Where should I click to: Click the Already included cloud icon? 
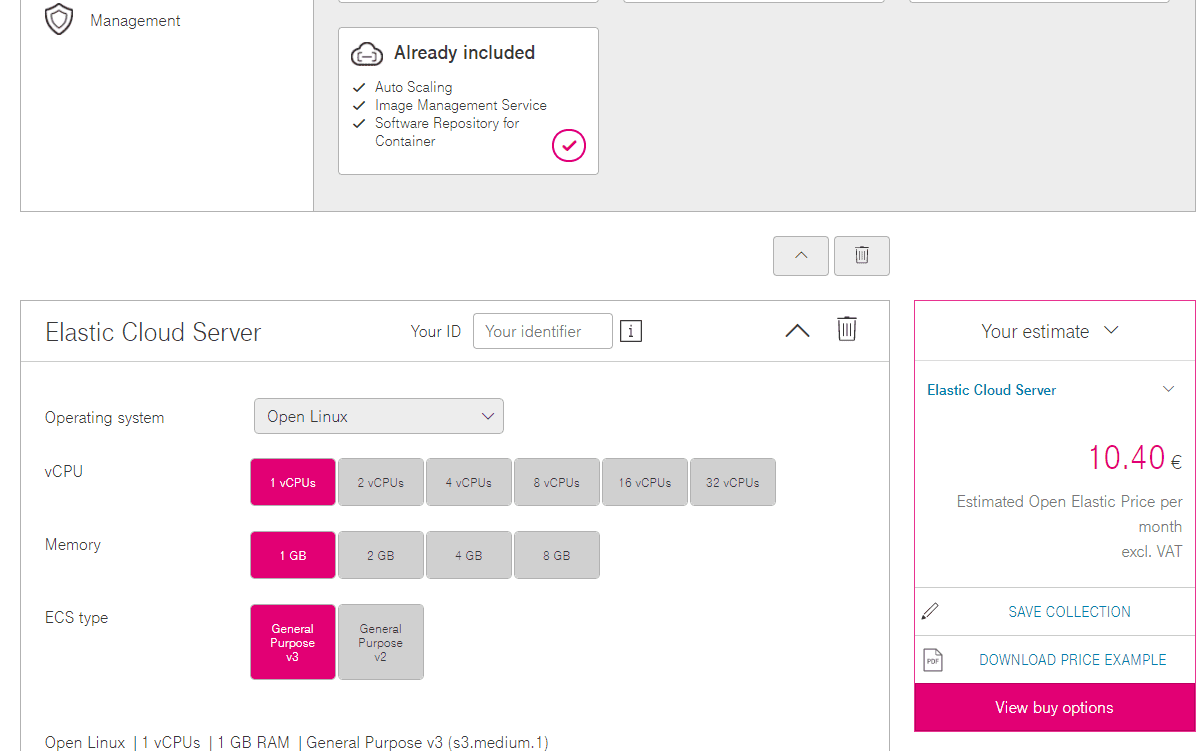[367, 54]
